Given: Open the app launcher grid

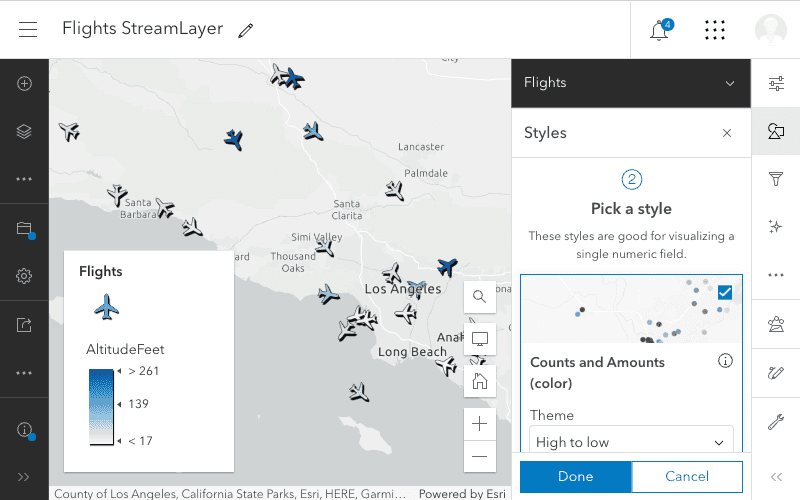Looking at the screenshot, I should (x=714, y=30).
